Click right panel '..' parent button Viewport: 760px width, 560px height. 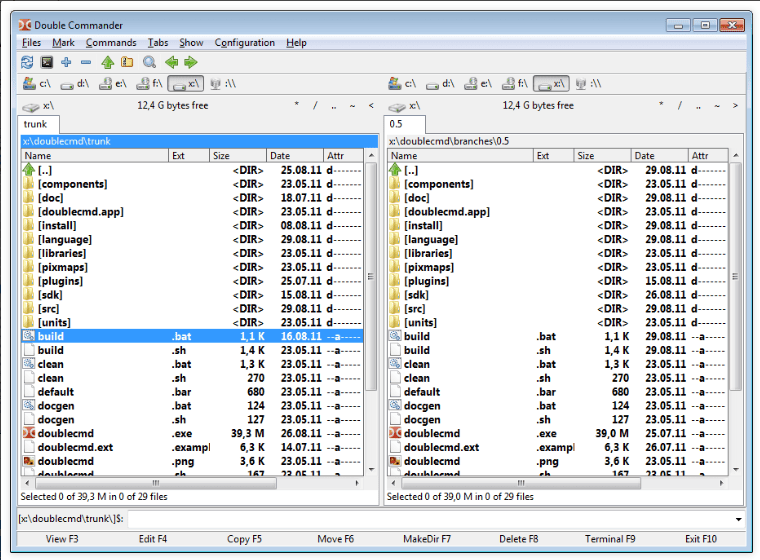tap(698, 105)
